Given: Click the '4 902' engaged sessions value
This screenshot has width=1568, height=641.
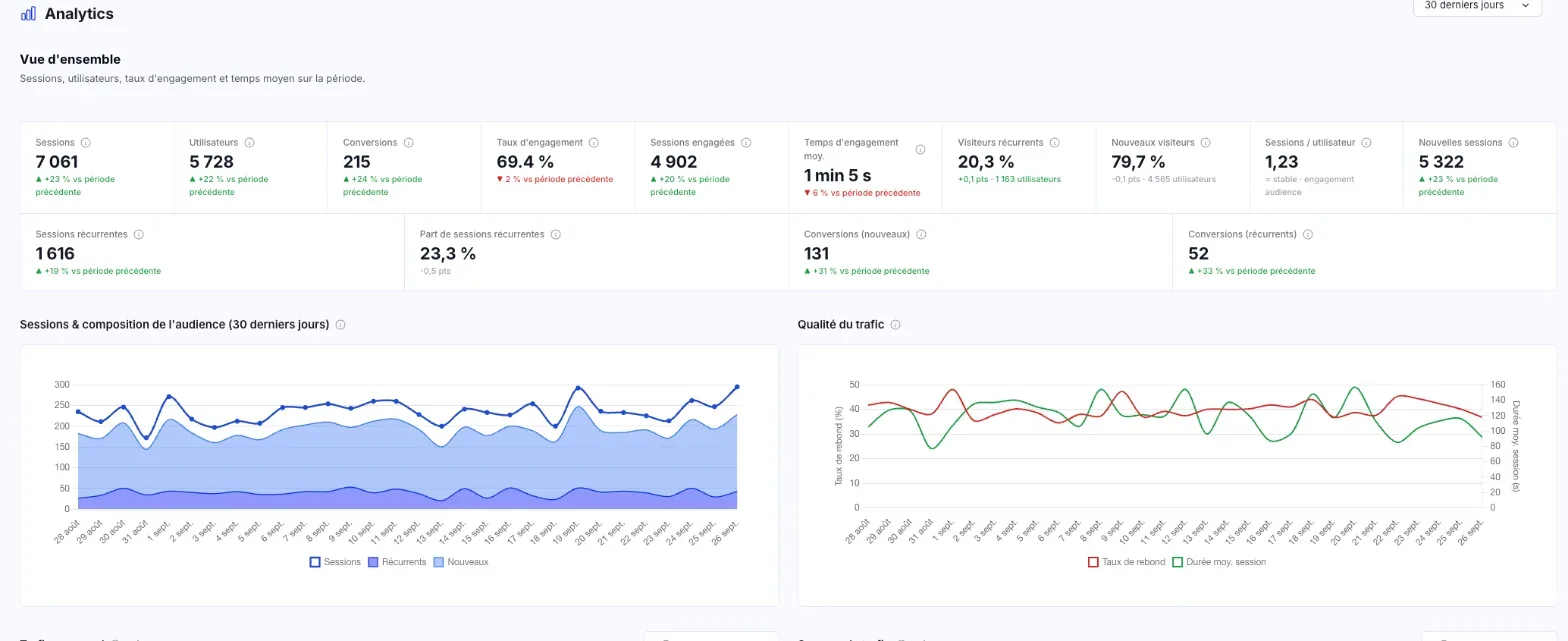Looking at the screenshot, I should [673, 162].
